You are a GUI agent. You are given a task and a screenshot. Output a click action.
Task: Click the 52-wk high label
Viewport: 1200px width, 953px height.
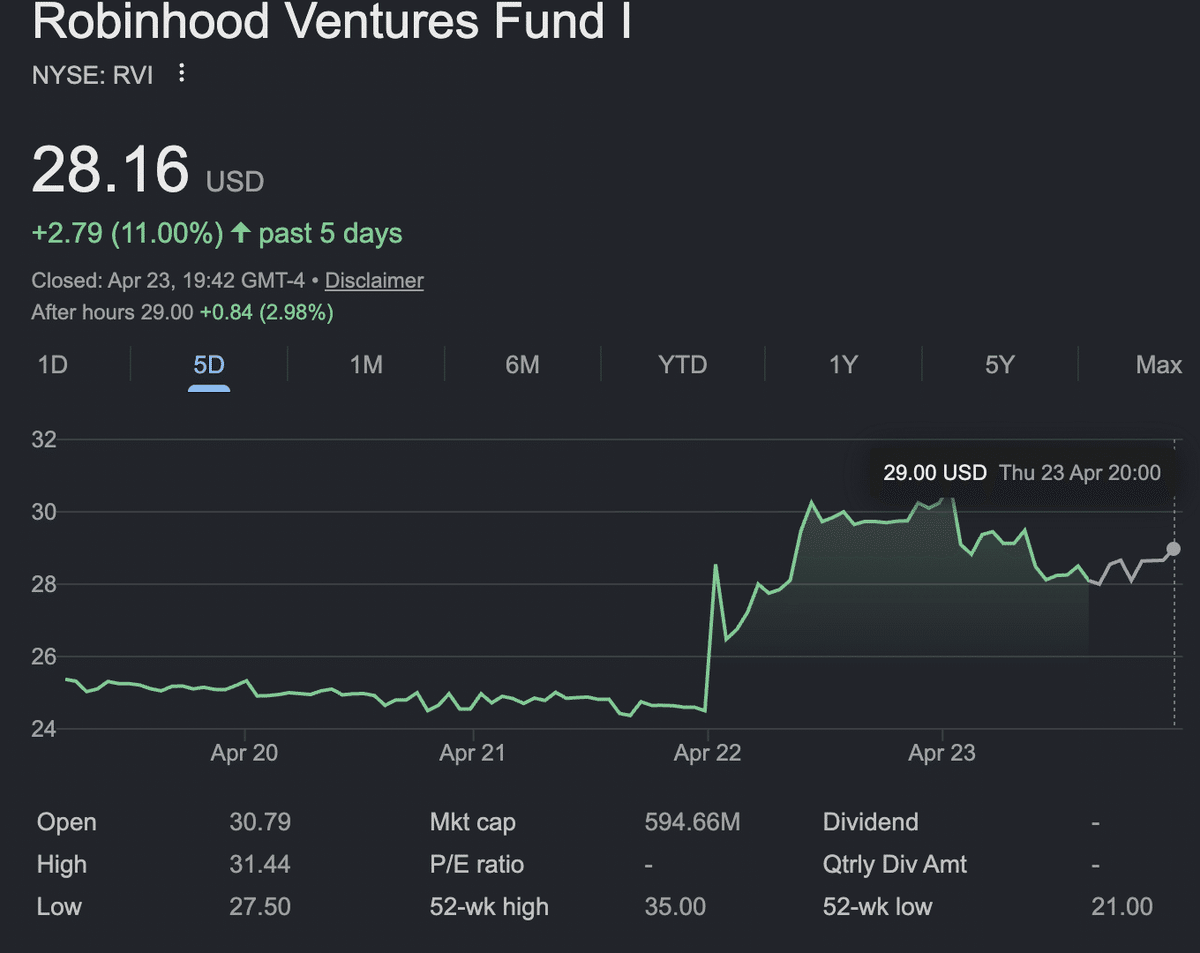[x=489, y=907]
